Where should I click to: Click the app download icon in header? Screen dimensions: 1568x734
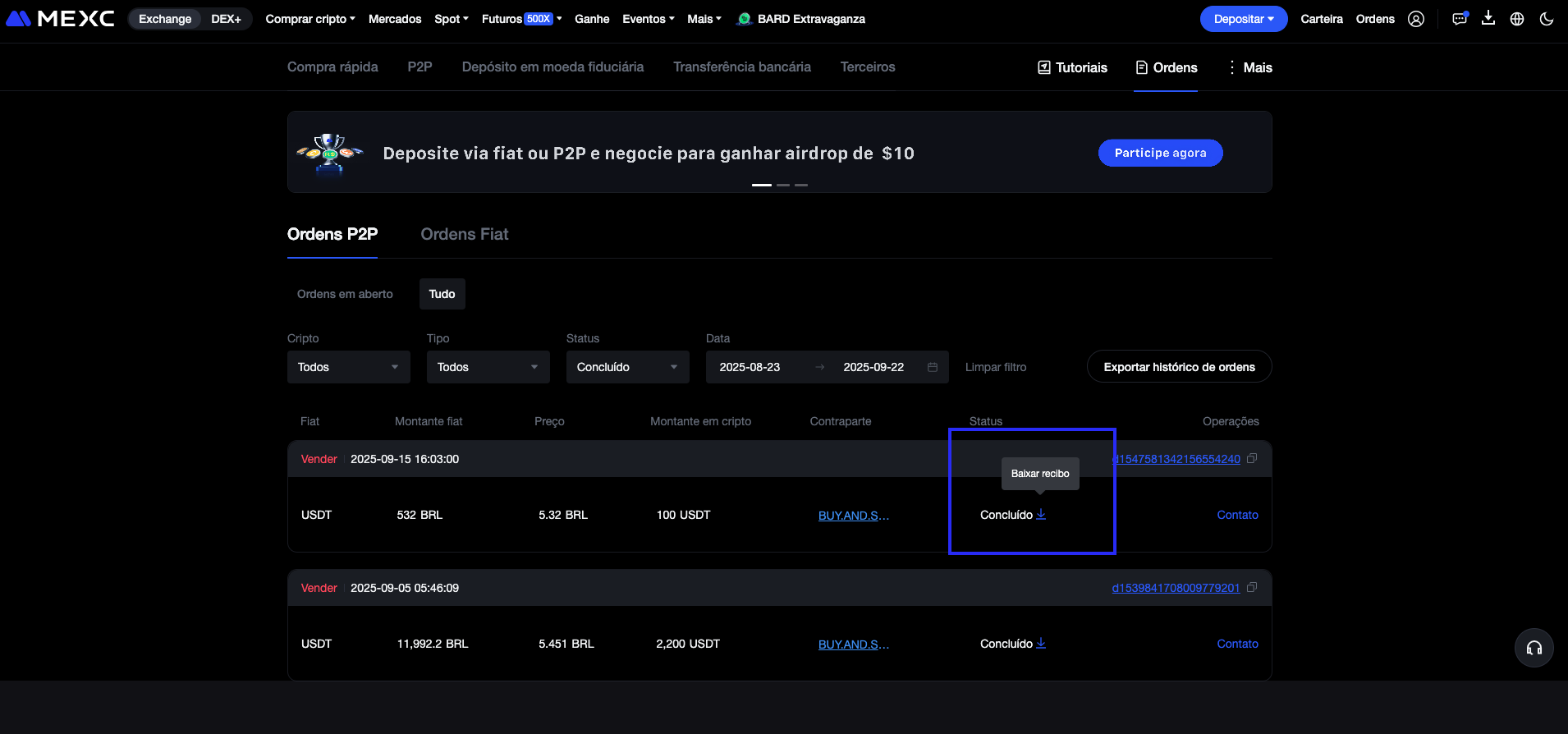pyautogui.click(x=1488, y=19)
